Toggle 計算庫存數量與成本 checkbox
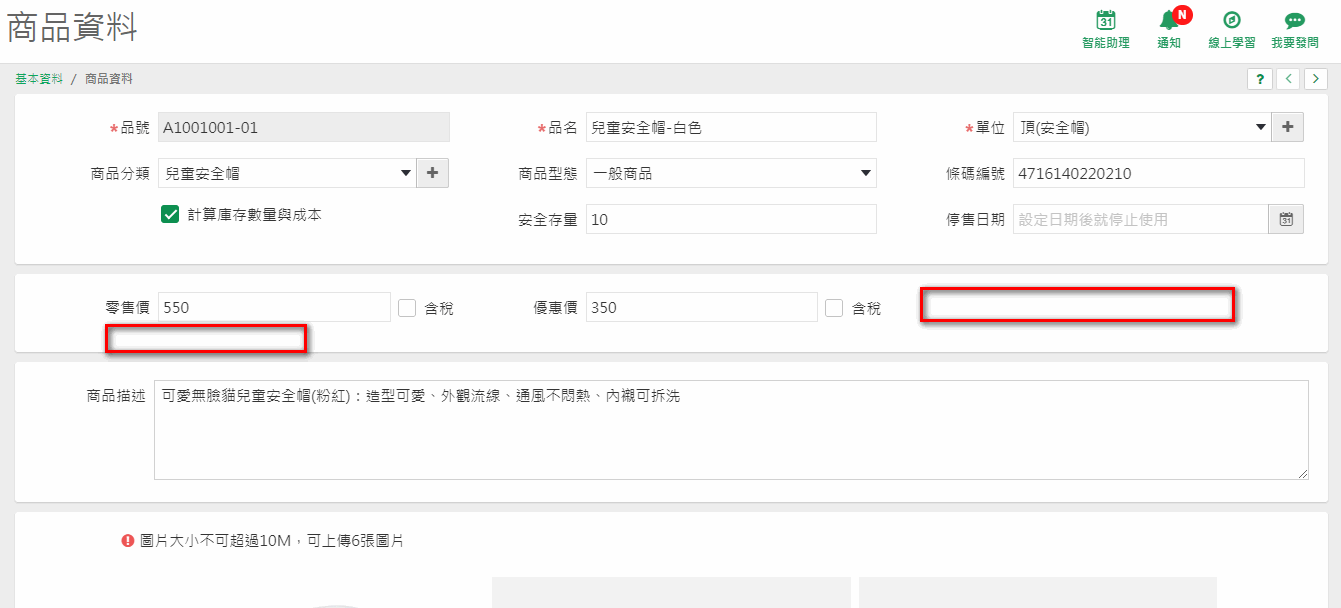Image resolution: width=1341 pixels, height=608 pixels. tap(170, 214)
